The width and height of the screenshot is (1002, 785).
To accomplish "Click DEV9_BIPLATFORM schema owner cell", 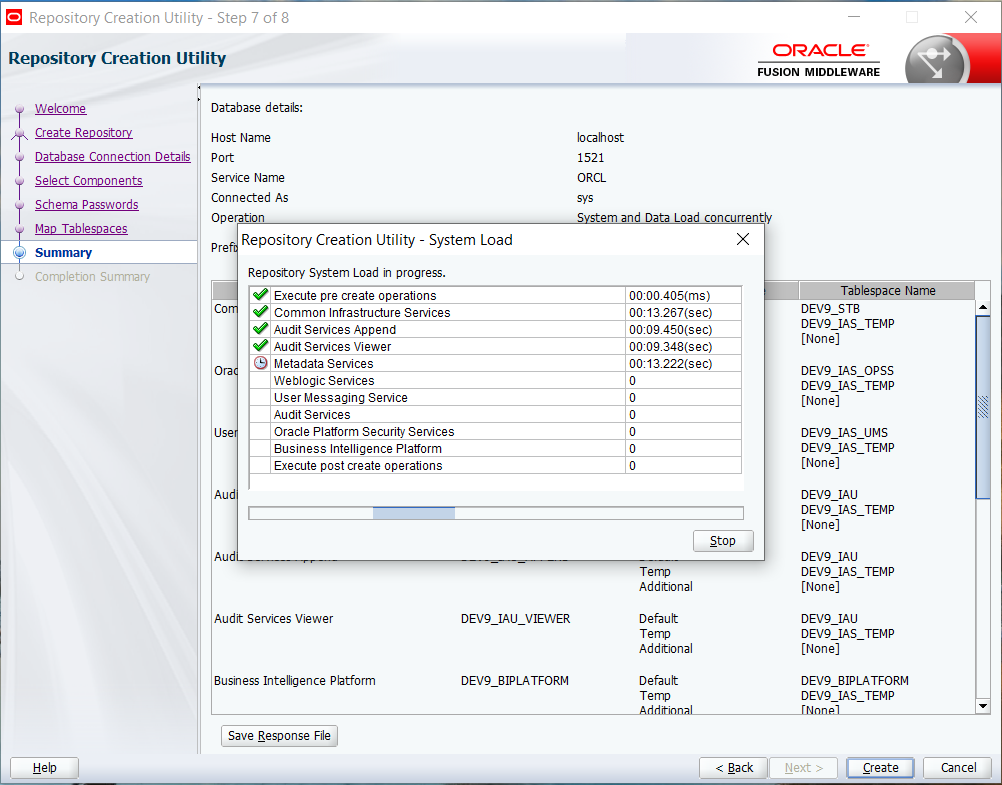I will [x=514, y=681].
